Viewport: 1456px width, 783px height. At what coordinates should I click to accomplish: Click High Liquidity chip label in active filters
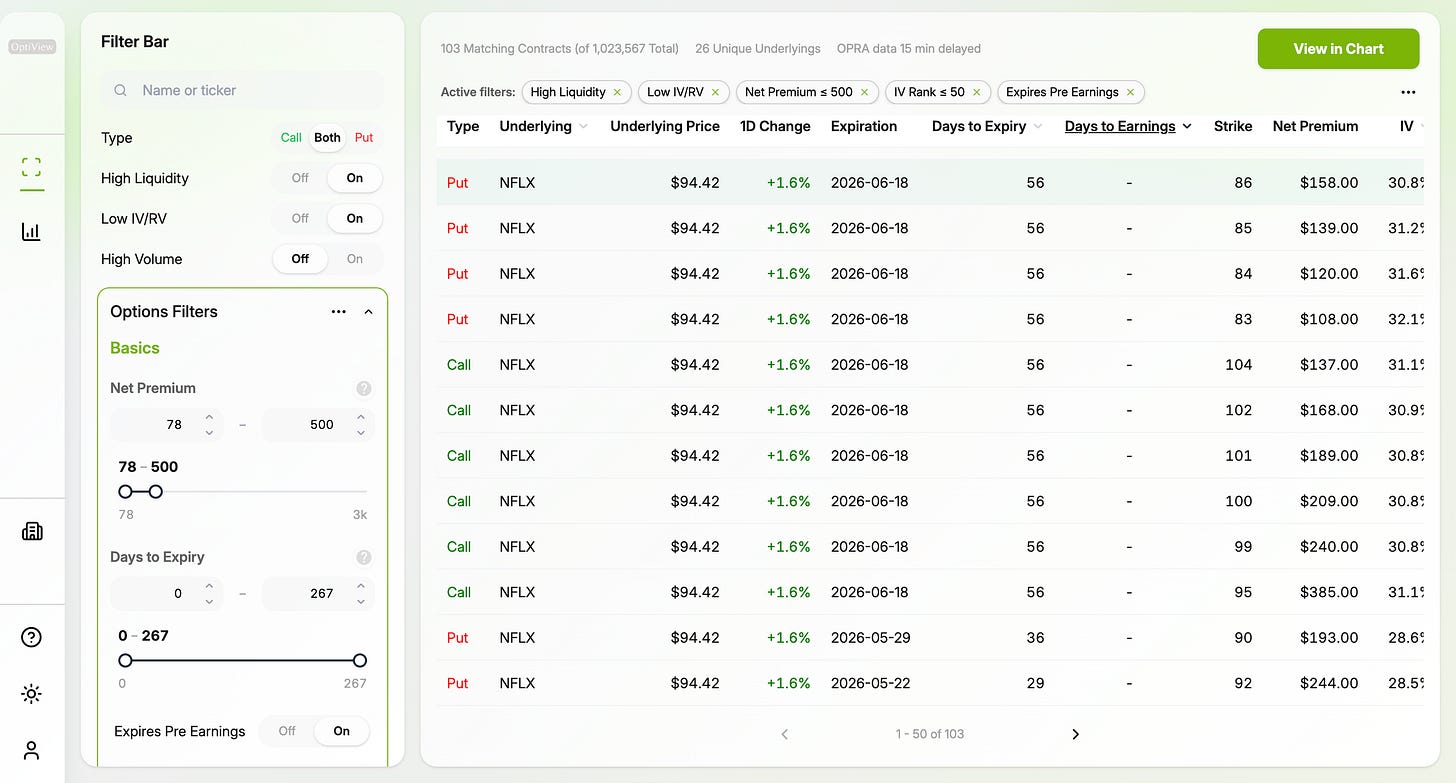coord(568,92)
